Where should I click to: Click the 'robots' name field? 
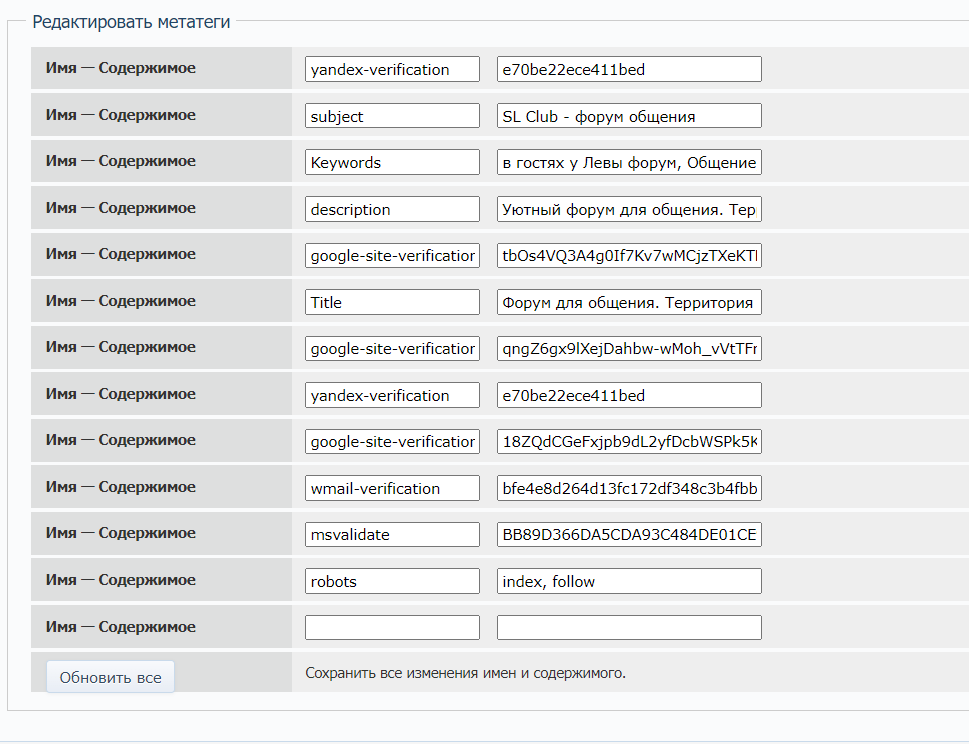[392, 581]
